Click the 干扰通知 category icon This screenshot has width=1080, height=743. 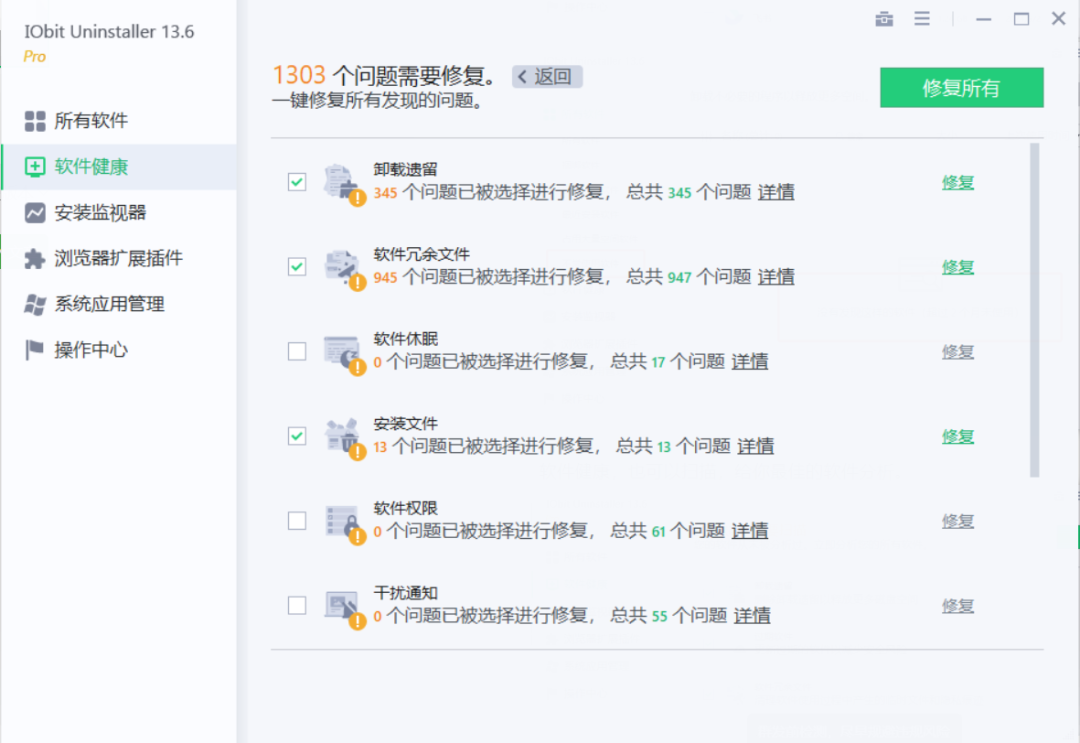[340, 604]
